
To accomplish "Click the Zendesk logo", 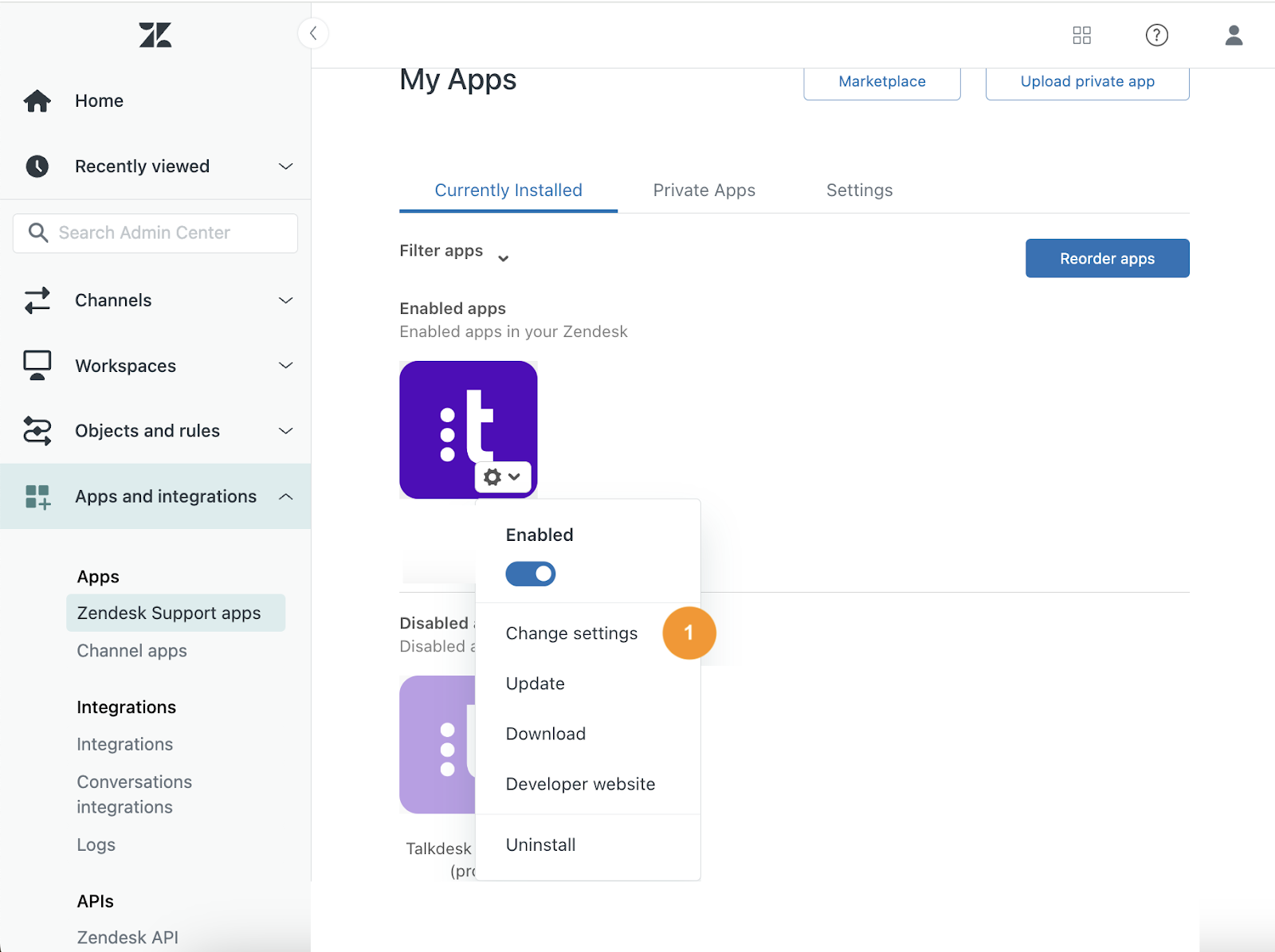I will pyautogui.click(x=155, y=35).
